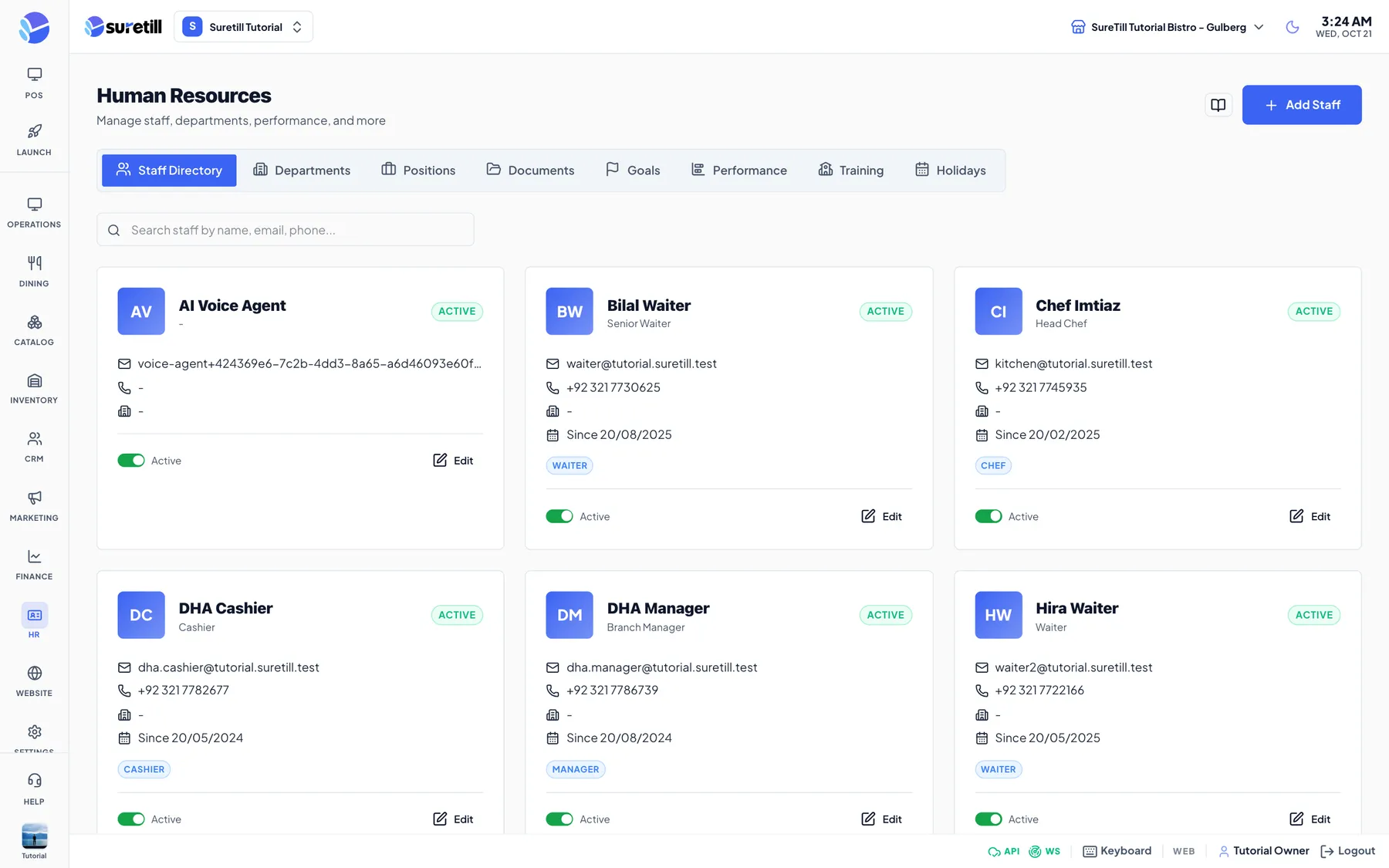Open the Training tab
1389x868 pixels.
pos(851,171)
